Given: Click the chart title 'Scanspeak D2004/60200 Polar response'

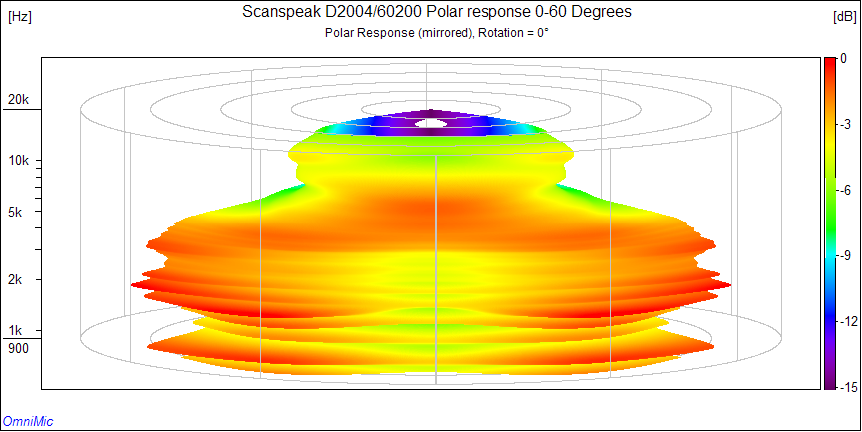Looking at the screenshot, I should click(x=436, y=13).
